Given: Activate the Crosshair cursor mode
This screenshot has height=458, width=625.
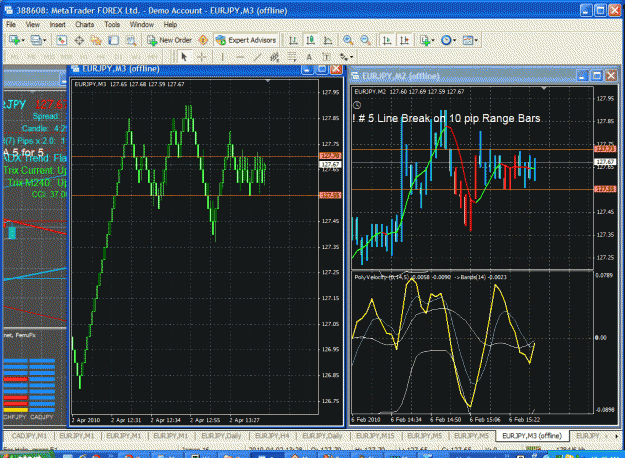Looking at the screenshot, I should [x=202, y=57].
